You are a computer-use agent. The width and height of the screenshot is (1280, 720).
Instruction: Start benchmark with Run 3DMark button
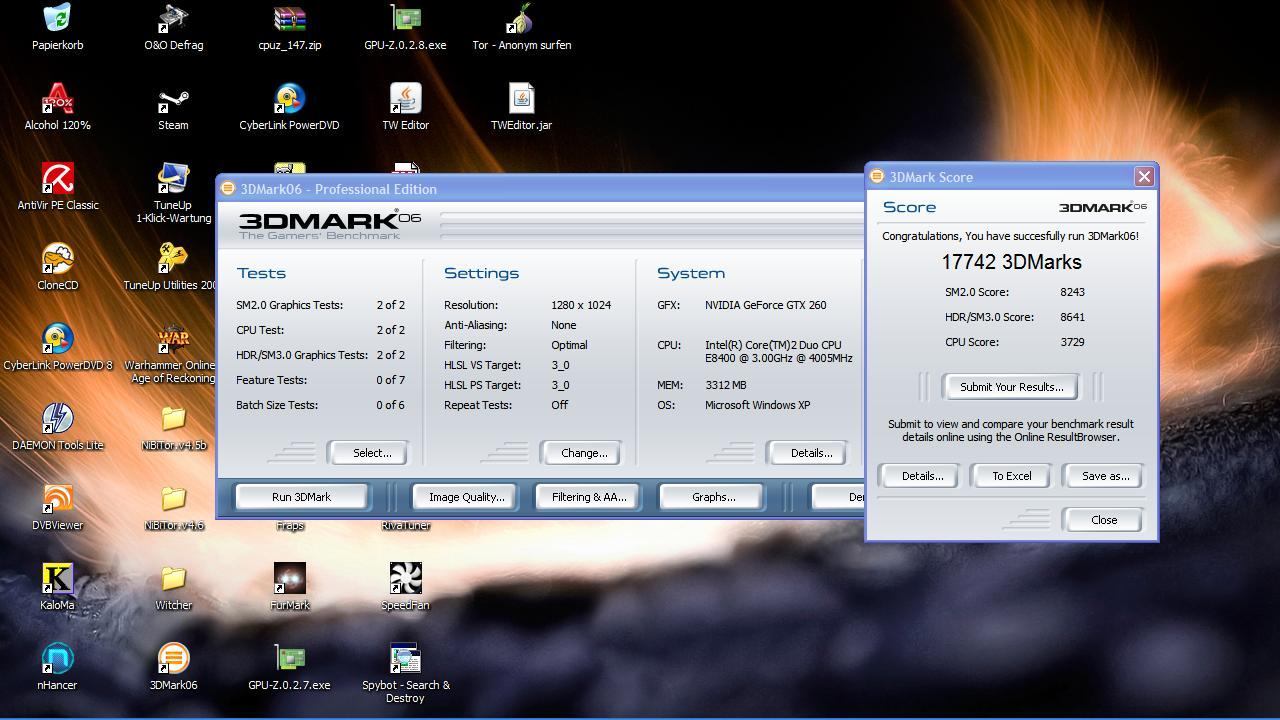(301, 497)
